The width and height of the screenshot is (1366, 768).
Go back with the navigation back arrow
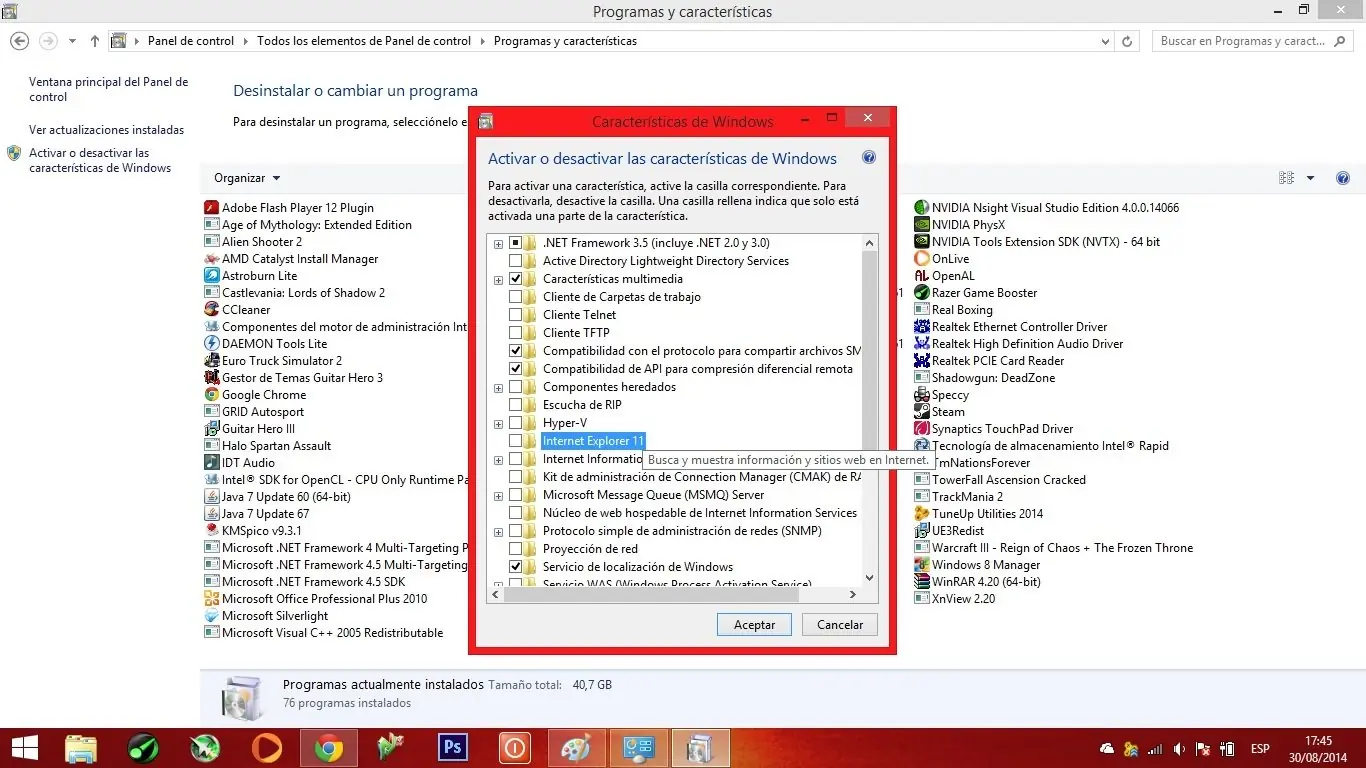[x=19, y=41]
